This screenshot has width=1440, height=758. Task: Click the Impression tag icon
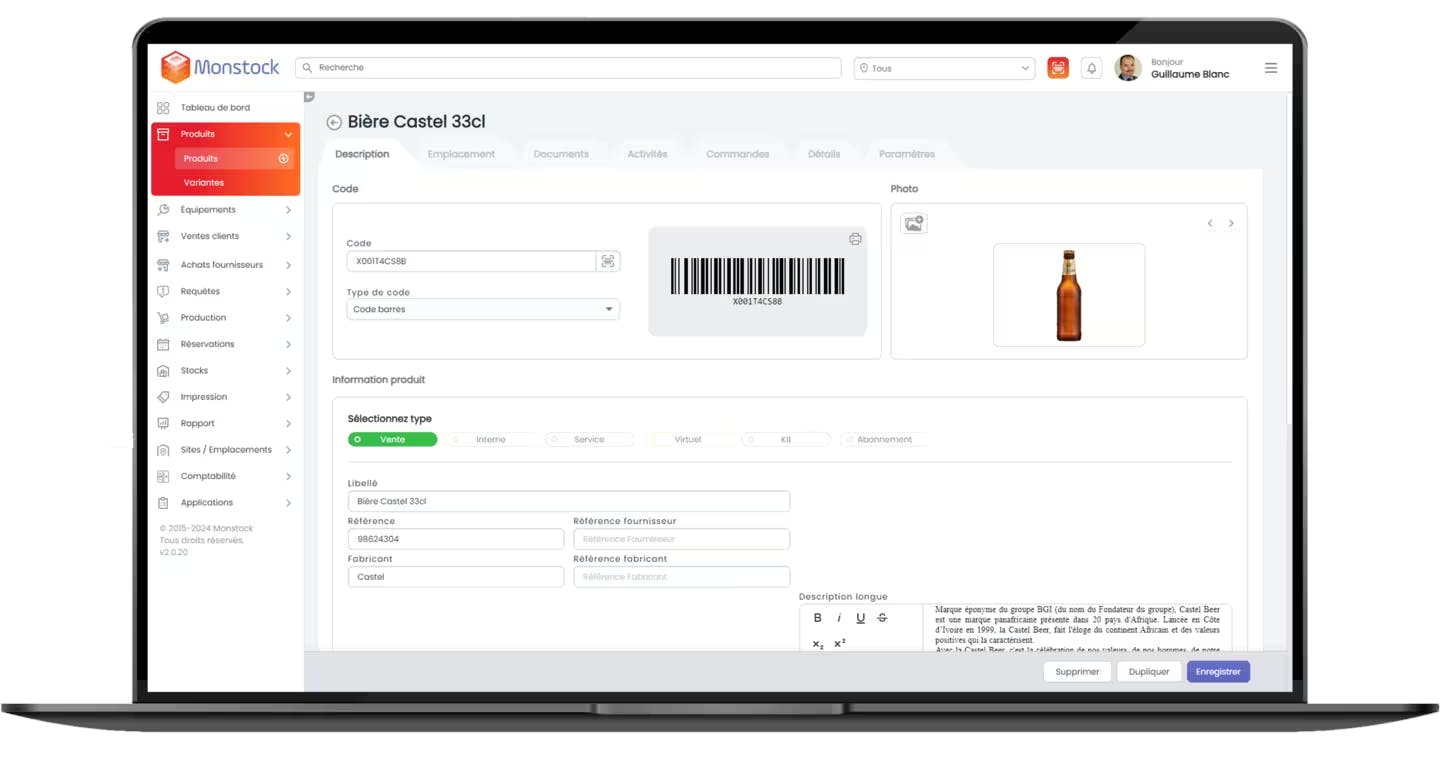pos(163,397)
